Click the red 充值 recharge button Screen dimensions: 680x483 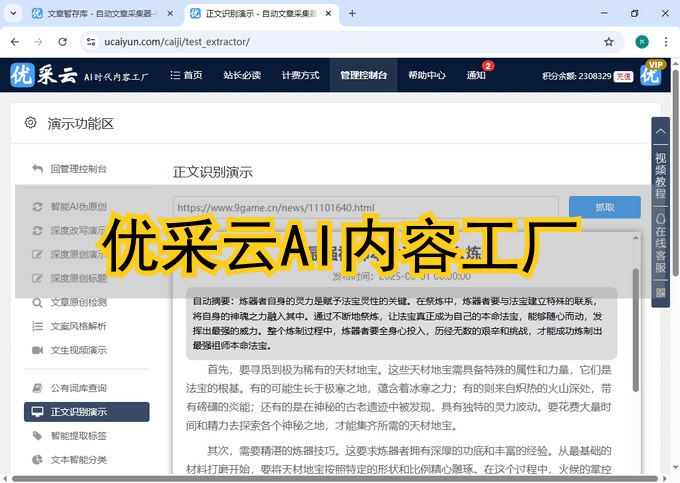[x=623, y=76]
